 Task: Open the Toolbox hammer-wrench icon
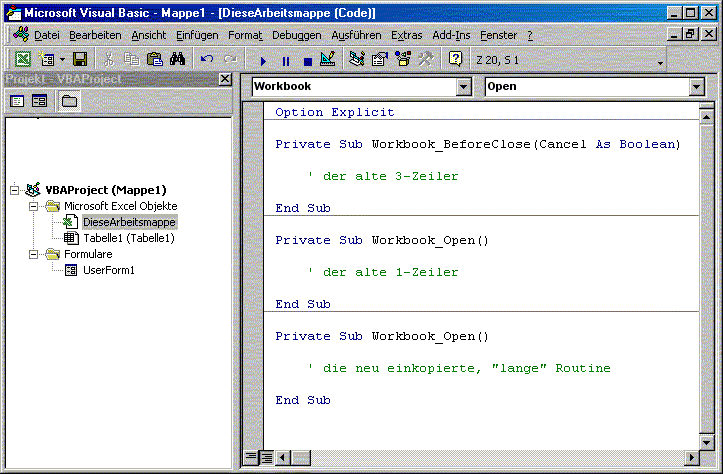[426, 59]
